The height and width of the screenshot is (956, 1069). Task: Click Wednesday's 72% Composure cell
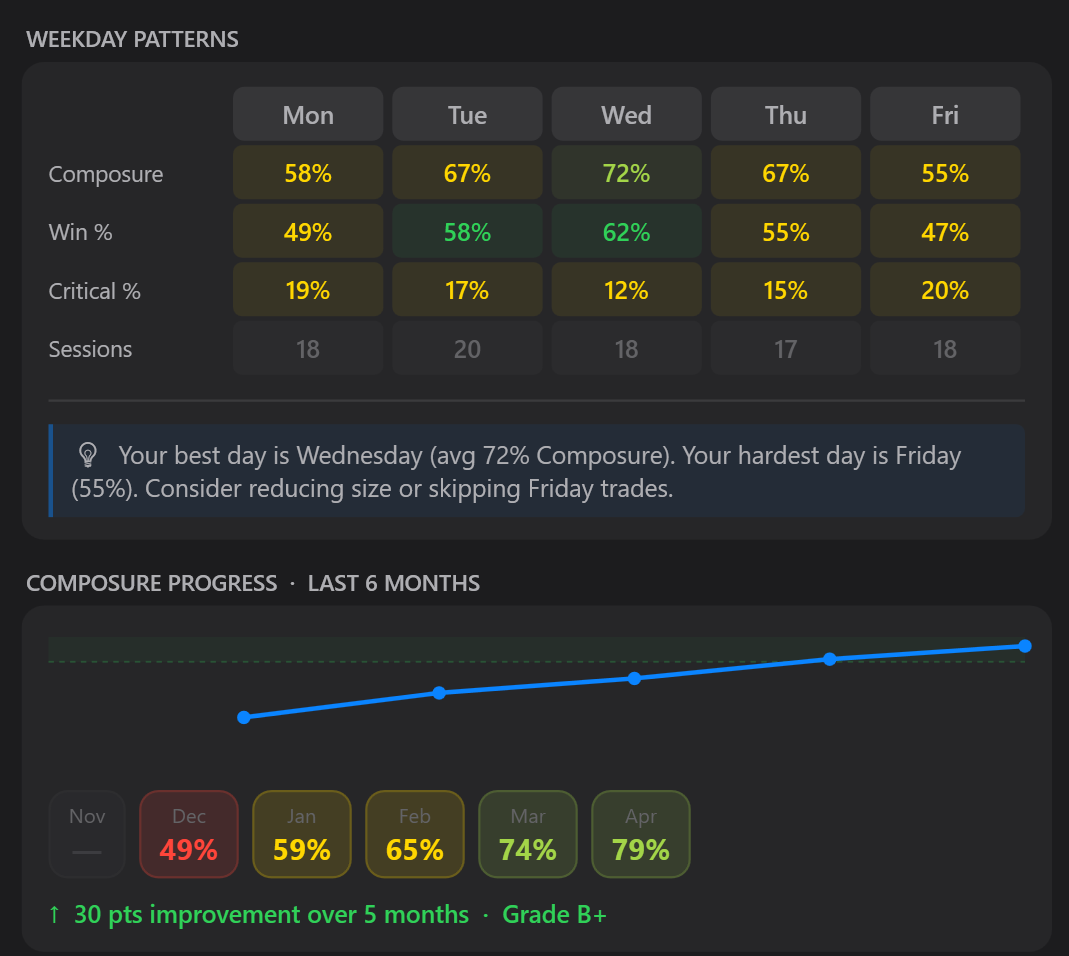626,173
